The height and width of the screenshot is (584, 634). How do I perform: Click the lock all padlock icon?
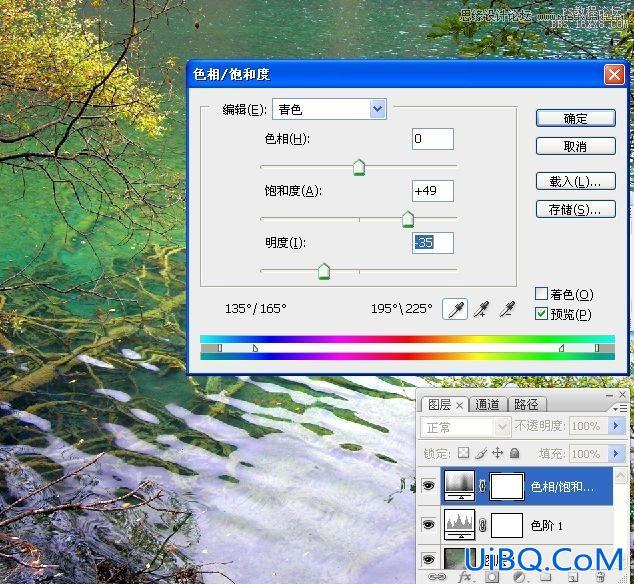point(514,453)
